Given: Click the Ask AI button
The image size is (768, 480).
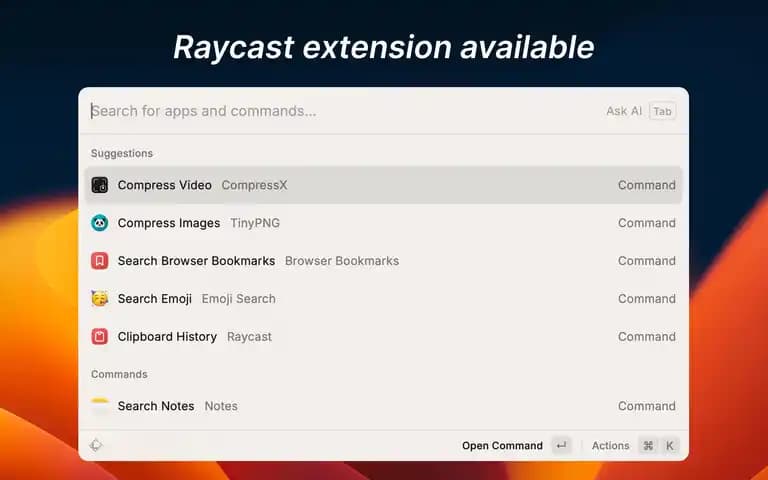Looking at the screenshot, I should [624, 111].
